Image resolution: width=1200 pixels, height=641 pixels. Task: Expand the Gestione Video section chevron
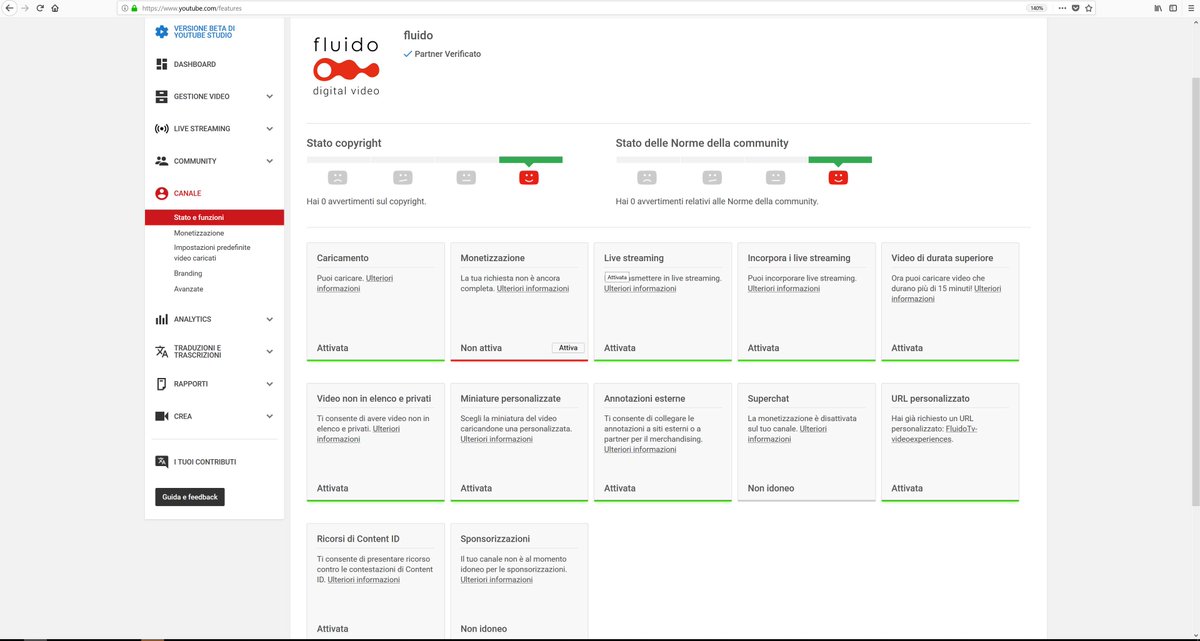(270, 97)
